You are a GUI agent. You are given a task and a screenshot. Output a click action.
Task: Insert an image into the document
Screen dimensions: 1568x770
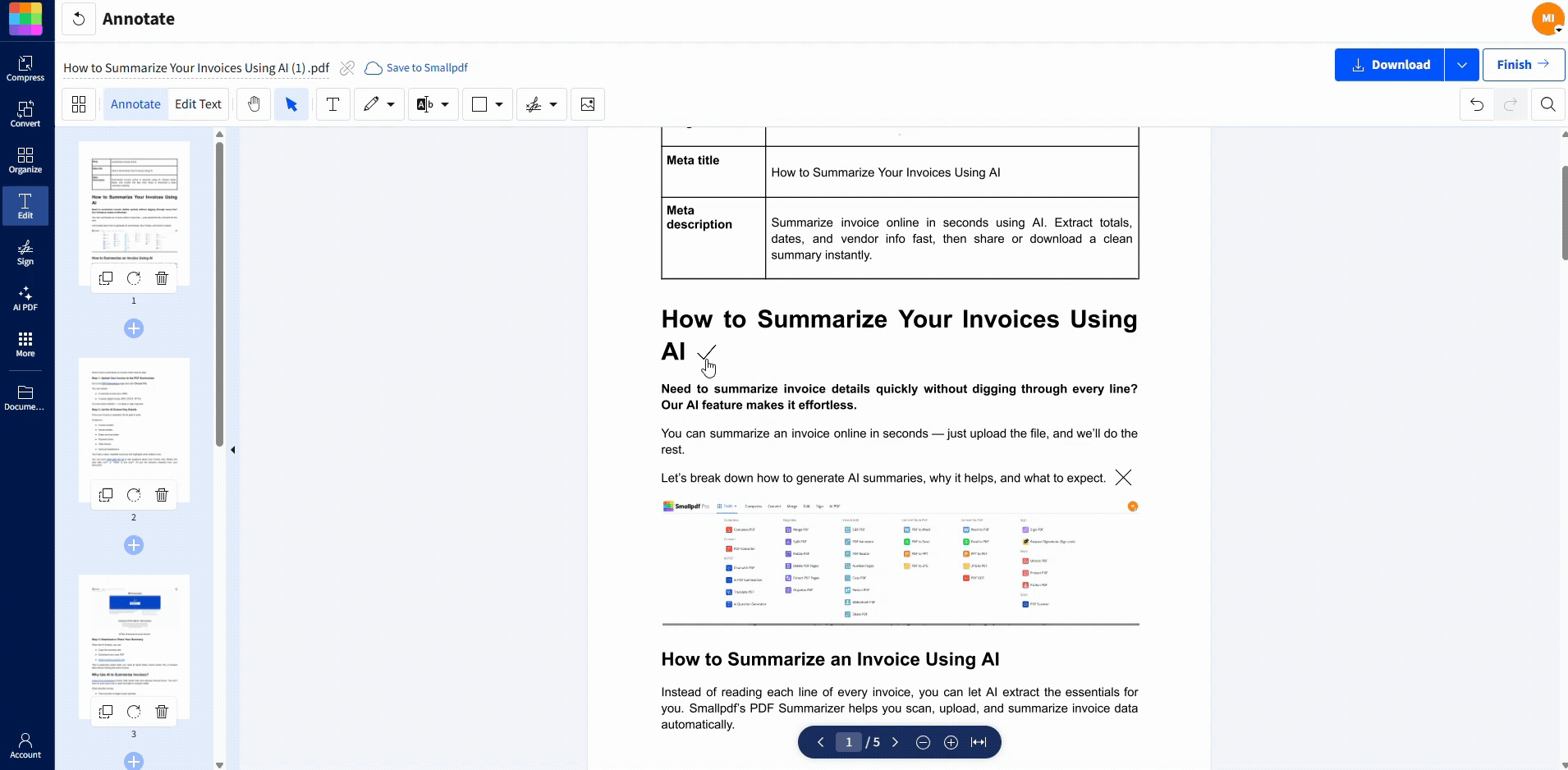[588, 104]
